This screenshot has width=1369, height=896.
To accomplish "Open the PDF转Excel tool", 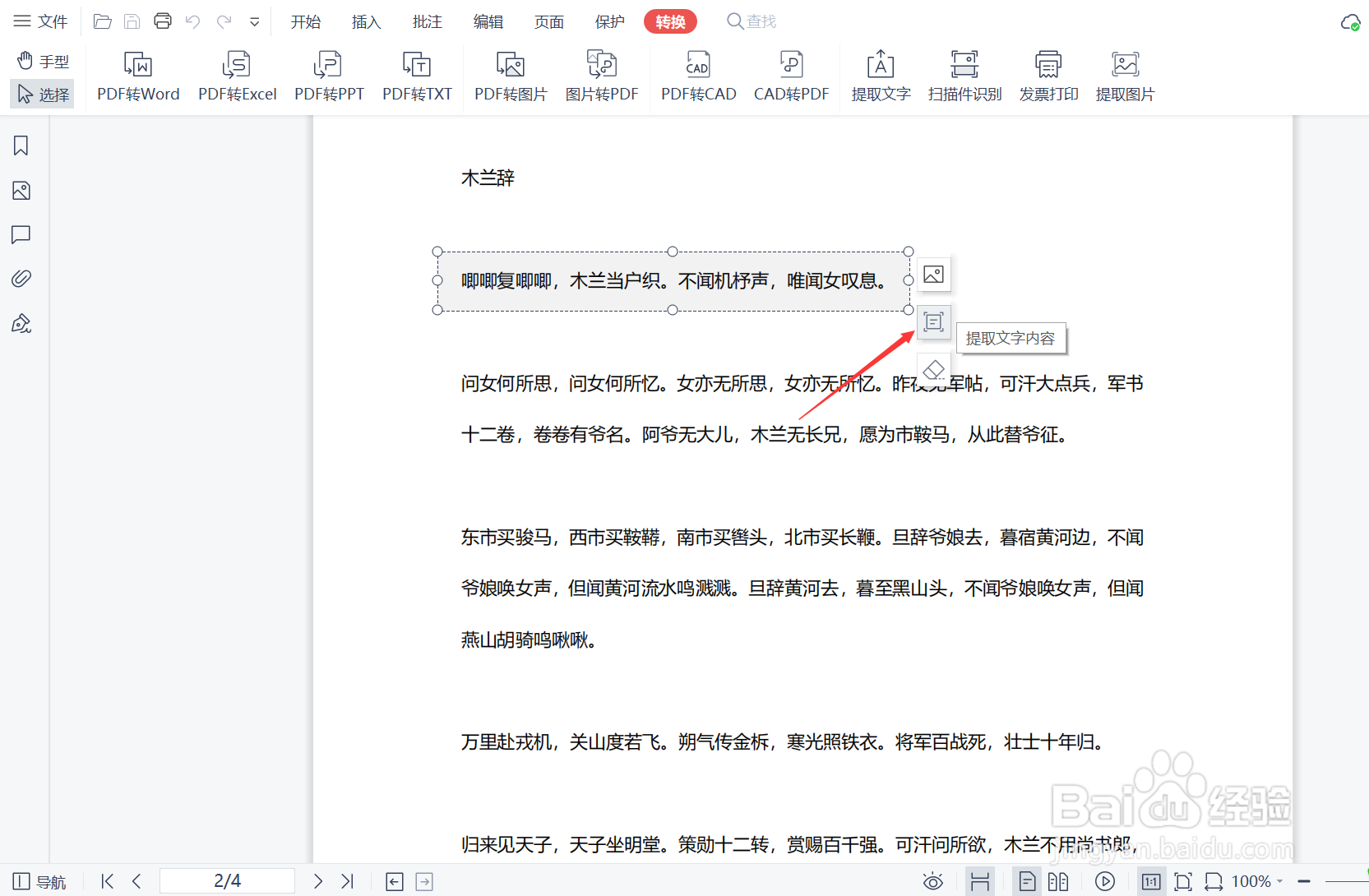I will (237, 76).
